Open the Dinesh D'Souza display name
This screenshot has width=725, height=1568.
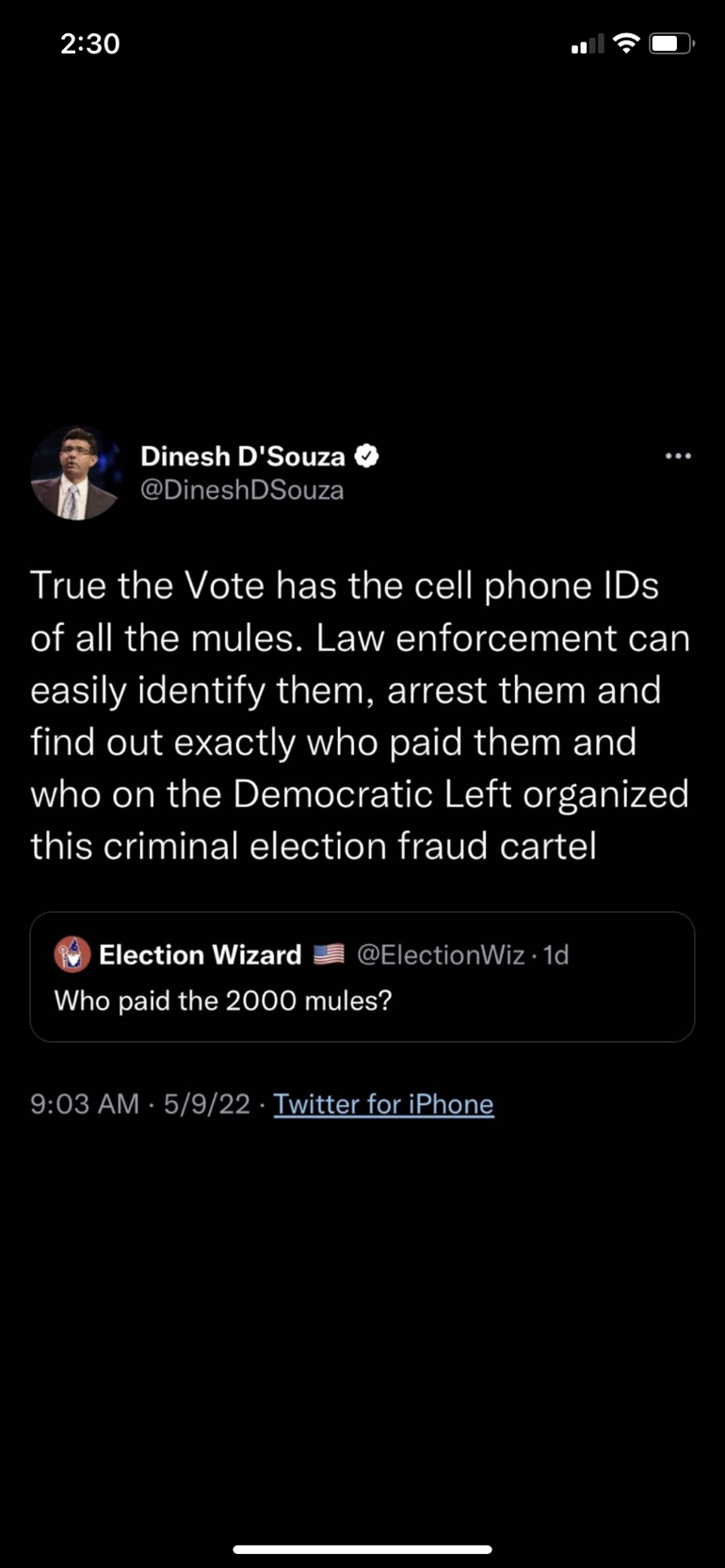pos(242,456)
